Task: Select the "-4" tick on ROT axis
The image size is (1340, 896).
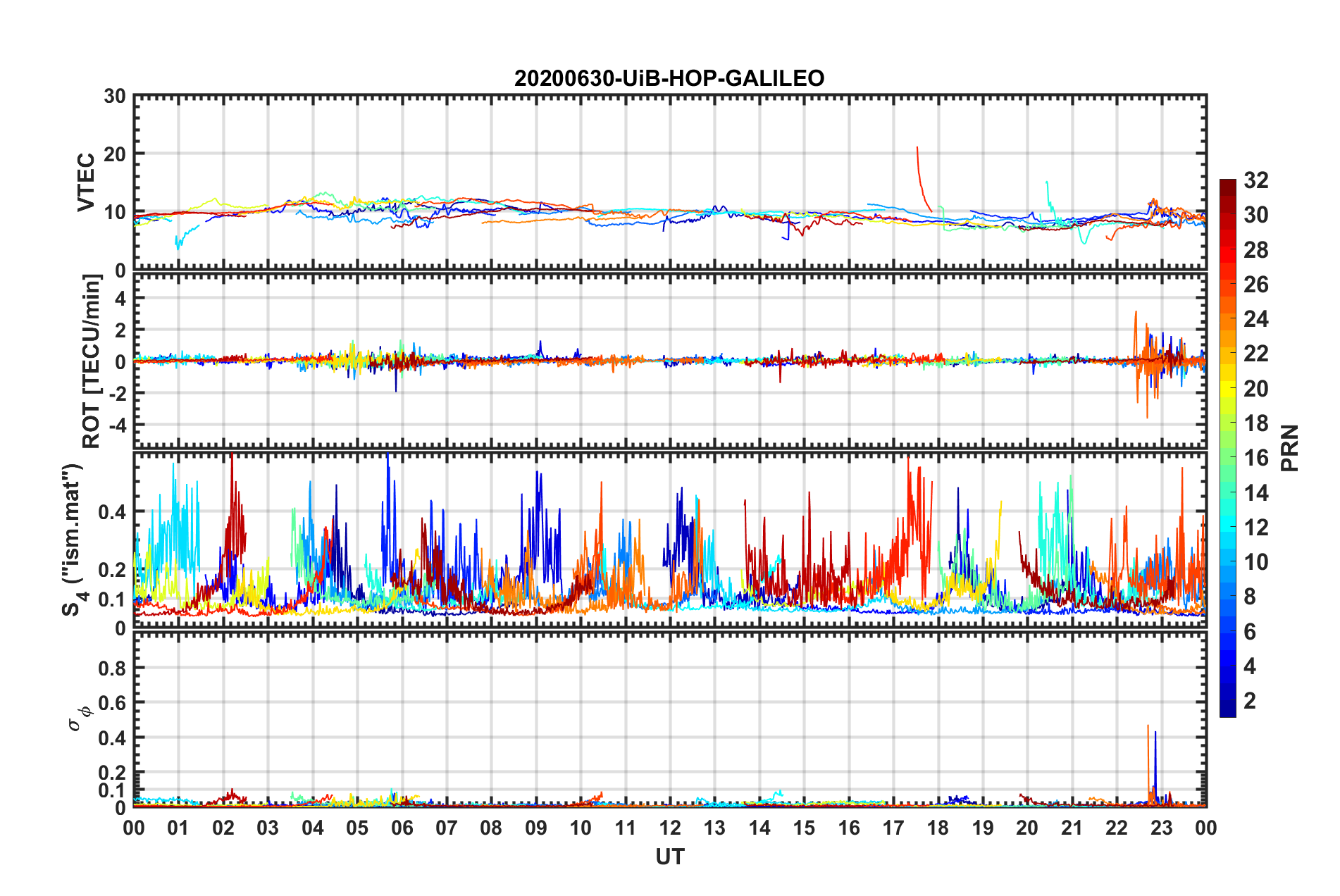Action: [117, 425]
